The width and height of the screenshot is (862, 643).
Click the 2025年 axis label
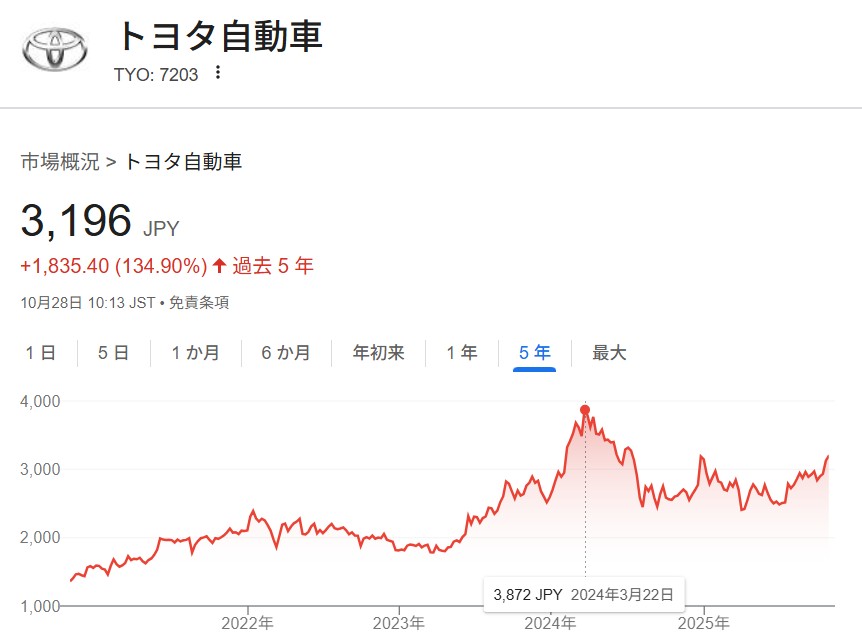[704, 623]
